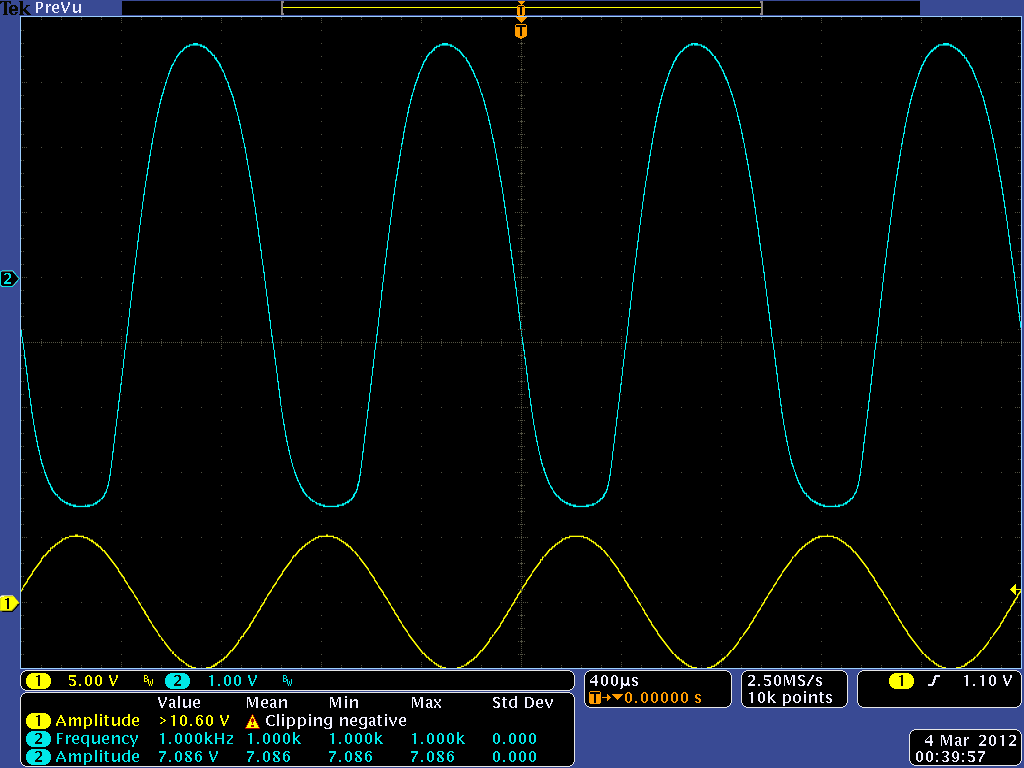Select the yellow channel 1 Amplitude measurement label
The image size is (1024, 768).
[97, 721]
